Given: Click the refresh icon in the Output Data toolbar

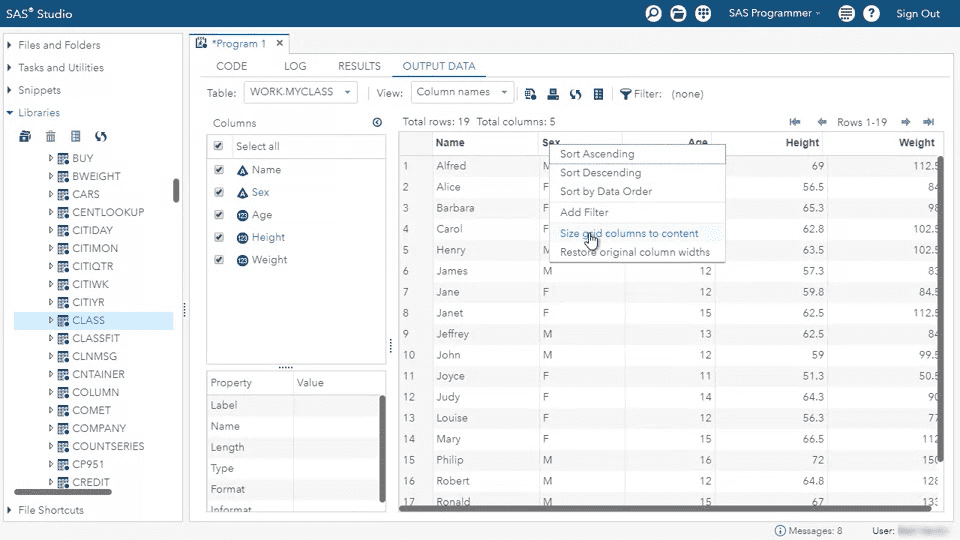Looking at the screenshot, I should [575, 94].
